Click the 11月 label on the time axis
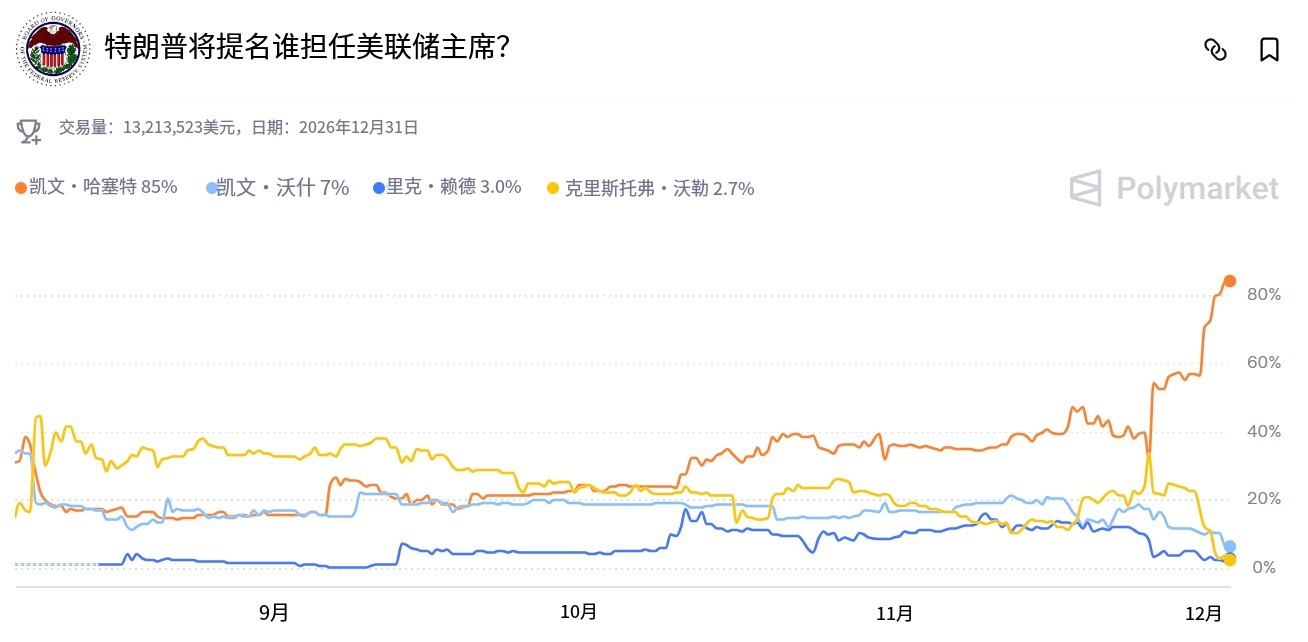This screenshot has width=1308, height=642. [893, 612]
